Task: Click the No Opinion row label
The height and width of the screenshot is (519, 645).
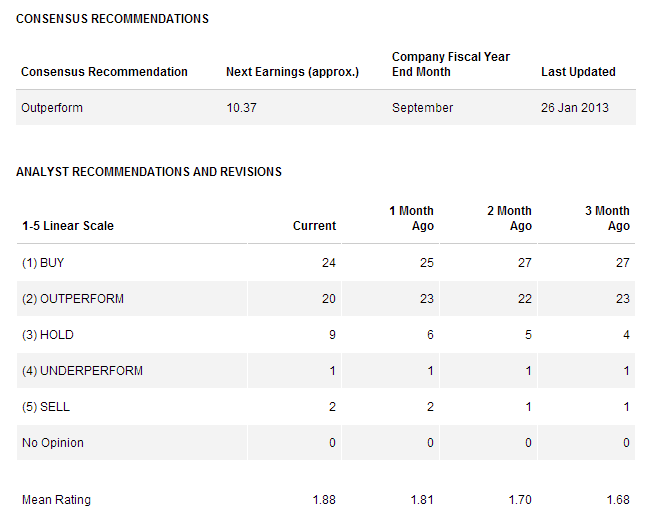Action: [53, 443]
